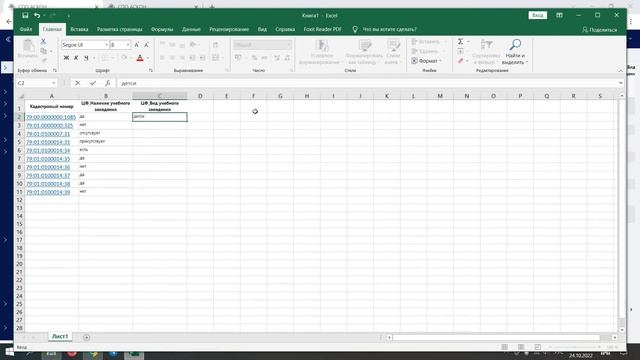Screen dimensions: 640x360
Task: Open cadastral link 79:00:0000000:1085
Action: (x=51, y=117)
